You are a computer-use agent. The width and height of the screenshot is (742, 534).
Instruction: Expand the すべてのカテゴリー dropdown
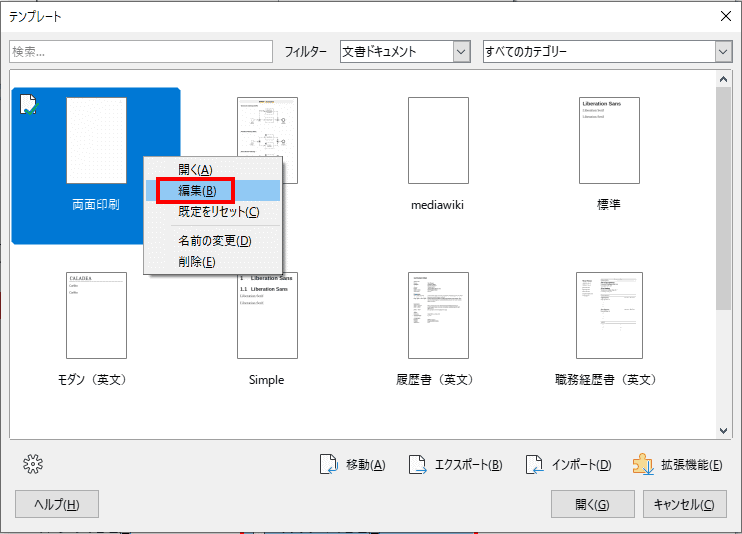(x=608, y=51)
